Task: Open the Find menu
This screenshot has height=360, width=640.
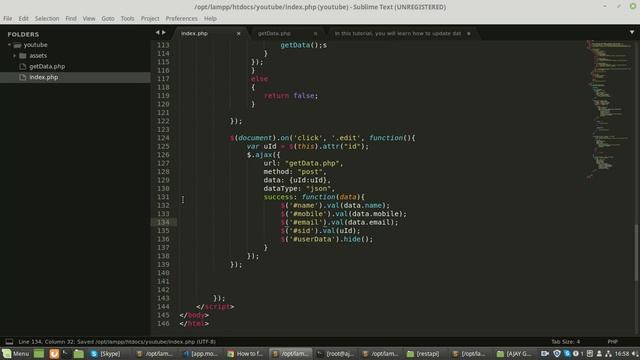Action: tap(71, 18)
